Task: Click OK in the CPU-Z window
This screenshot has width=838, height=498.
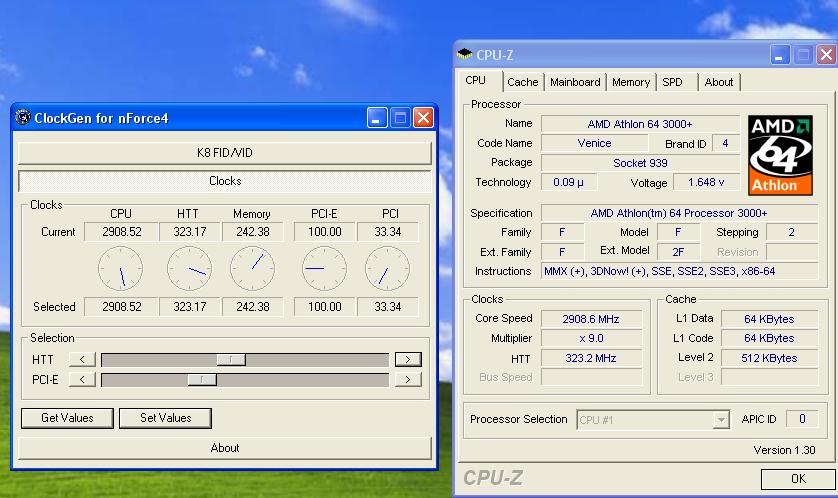Action: point(798,479)
